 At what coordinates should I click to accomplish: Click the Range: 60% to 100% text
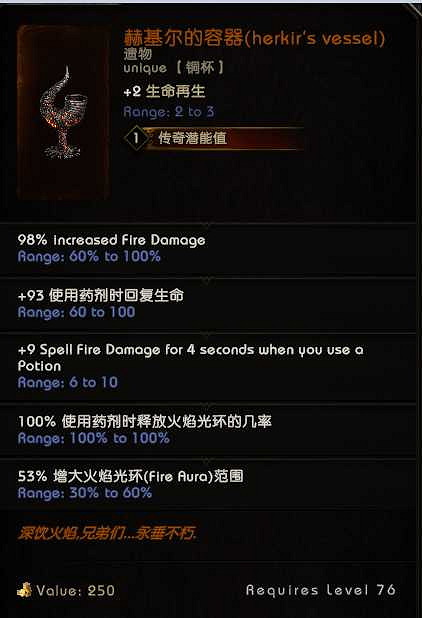(89, 257)
